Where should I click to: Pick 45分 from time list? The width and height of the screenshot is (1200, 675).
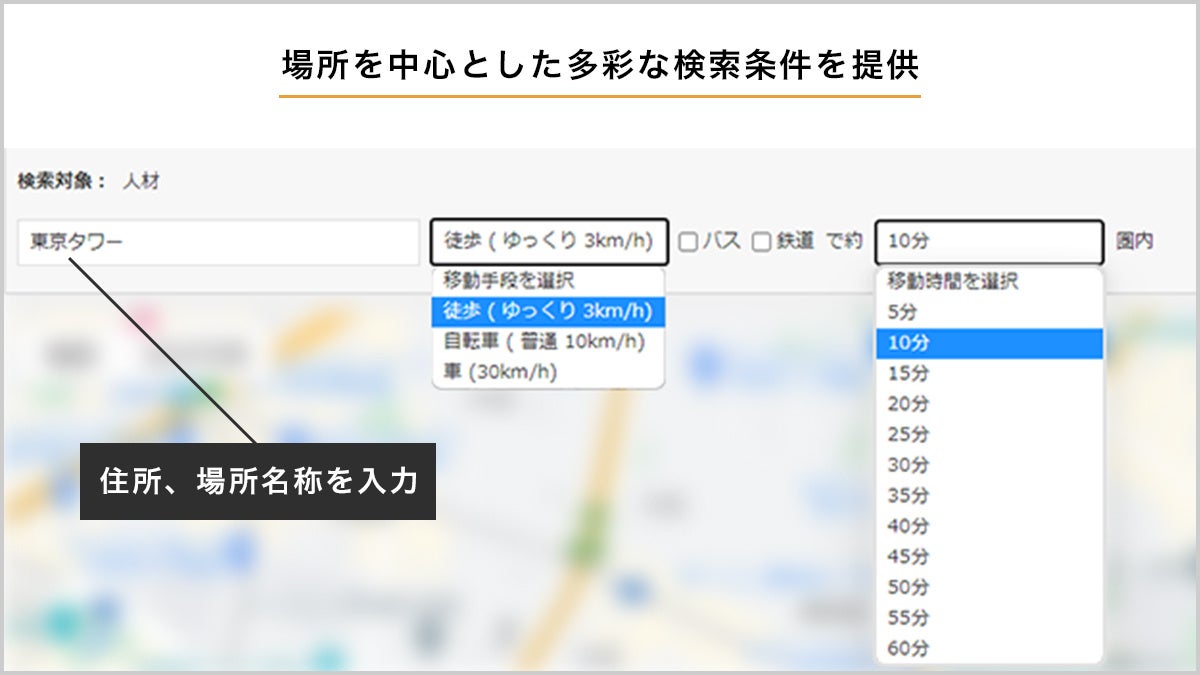click(x=990, y=557)
